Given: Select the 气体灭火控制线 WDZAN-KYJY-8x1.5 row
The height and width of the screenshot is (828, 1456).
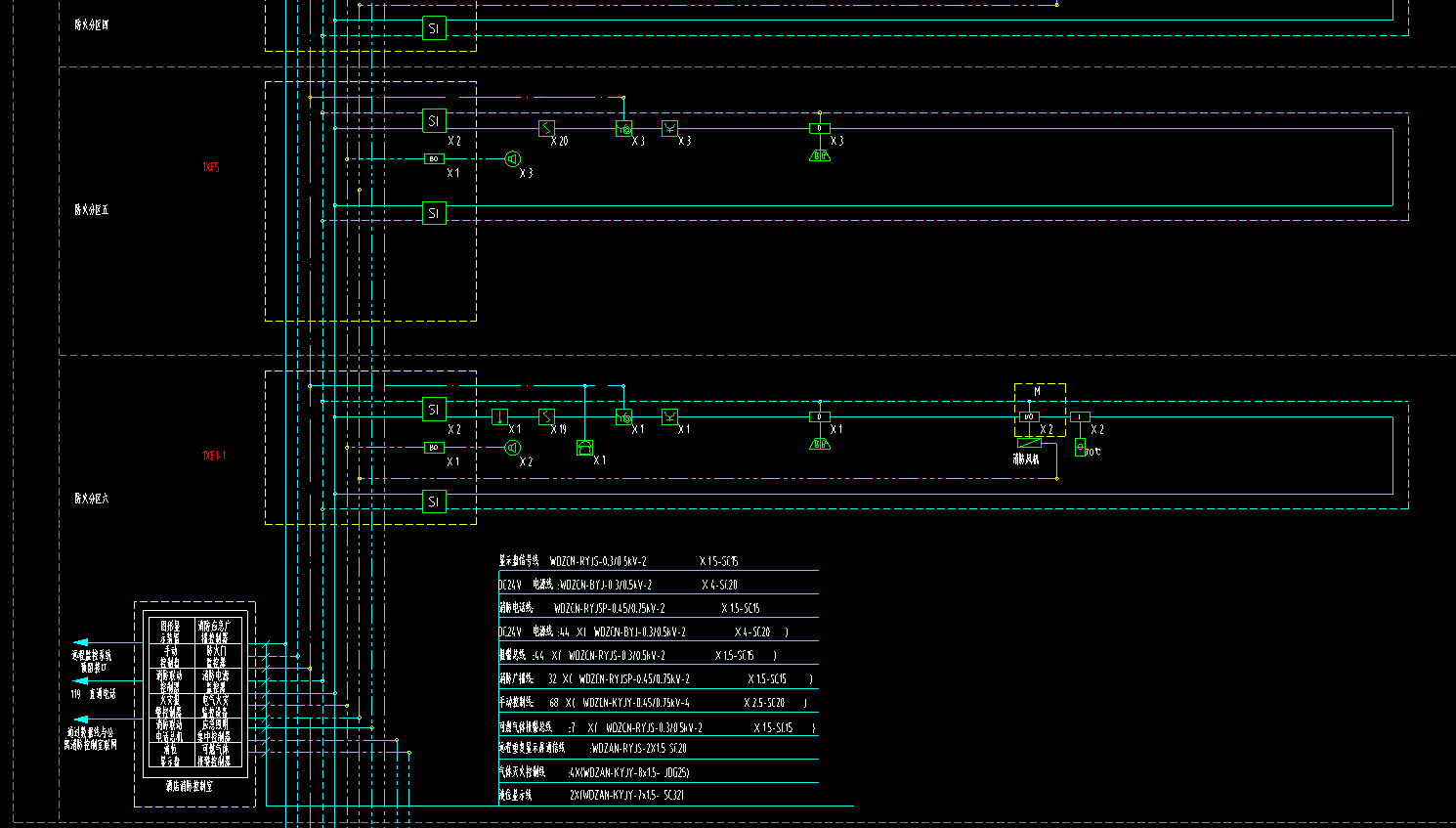Looking at the screenshot, I should tap(594, 772).
